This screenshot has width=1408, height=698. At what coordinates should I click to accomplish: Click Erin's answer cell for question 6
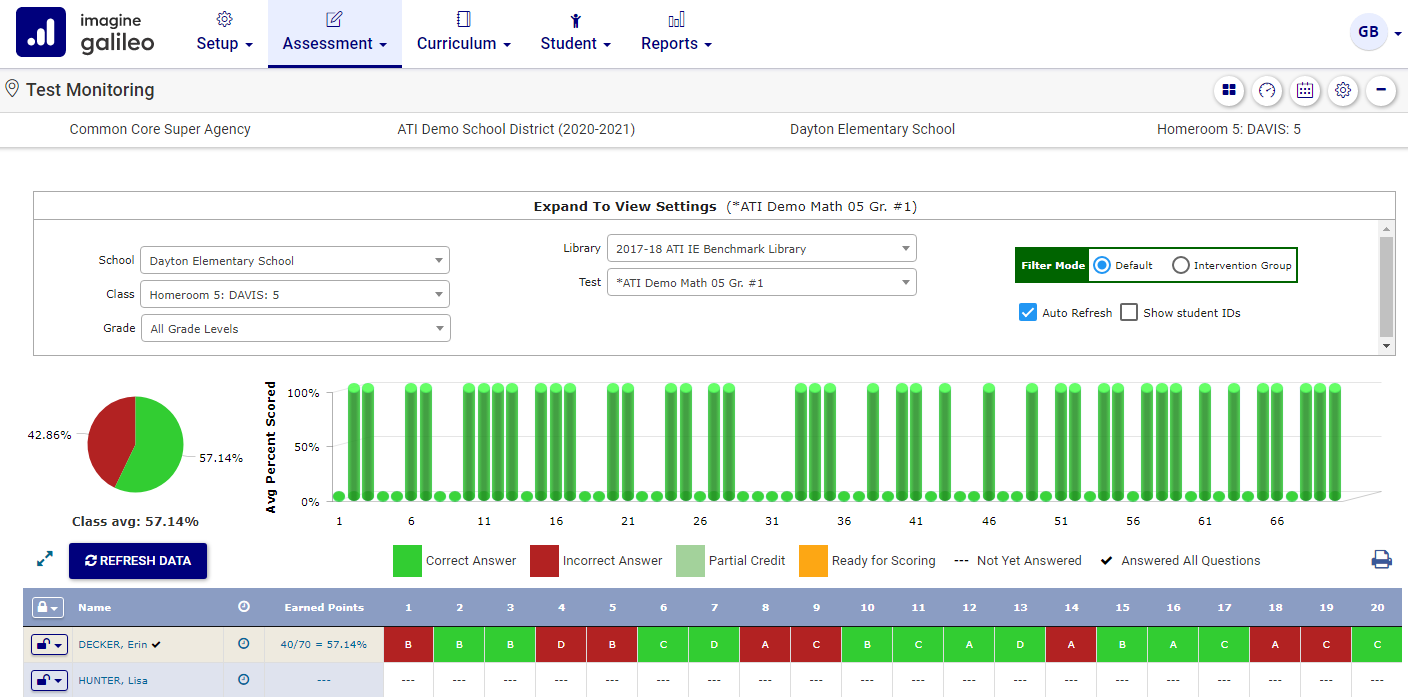pyautogui.click(x=663, y=645)
